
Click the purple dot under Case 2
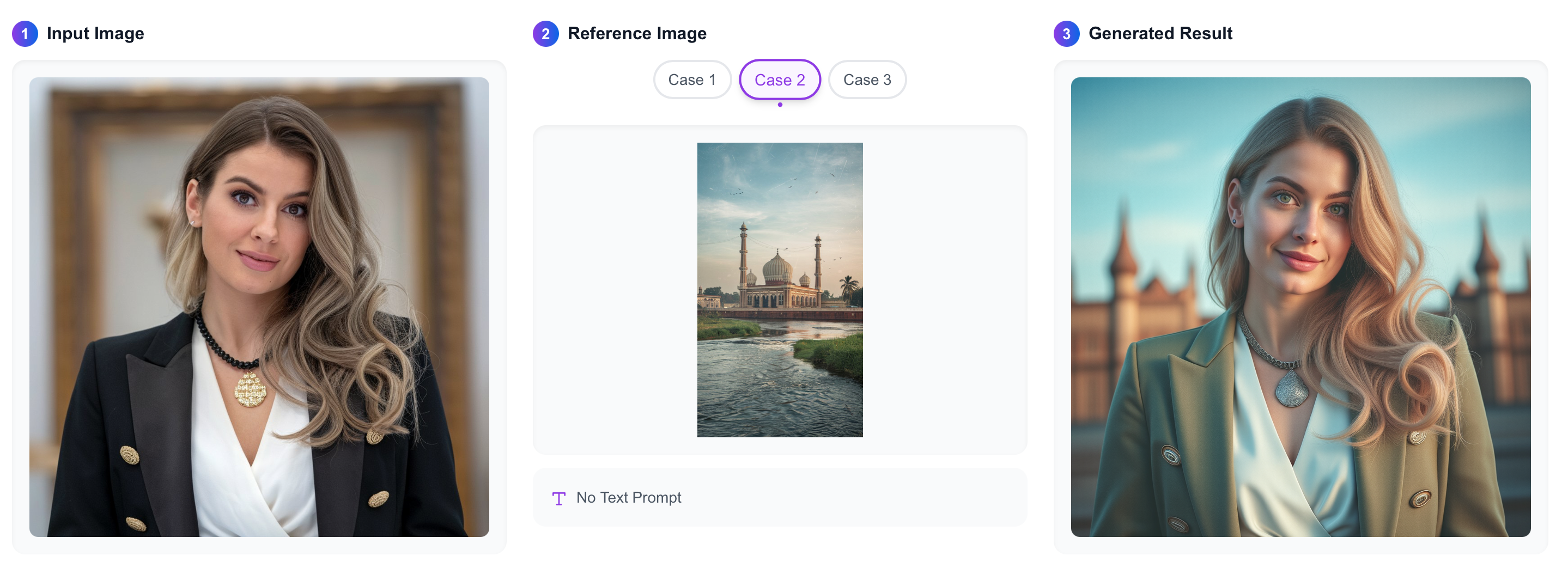pos(780,105)
